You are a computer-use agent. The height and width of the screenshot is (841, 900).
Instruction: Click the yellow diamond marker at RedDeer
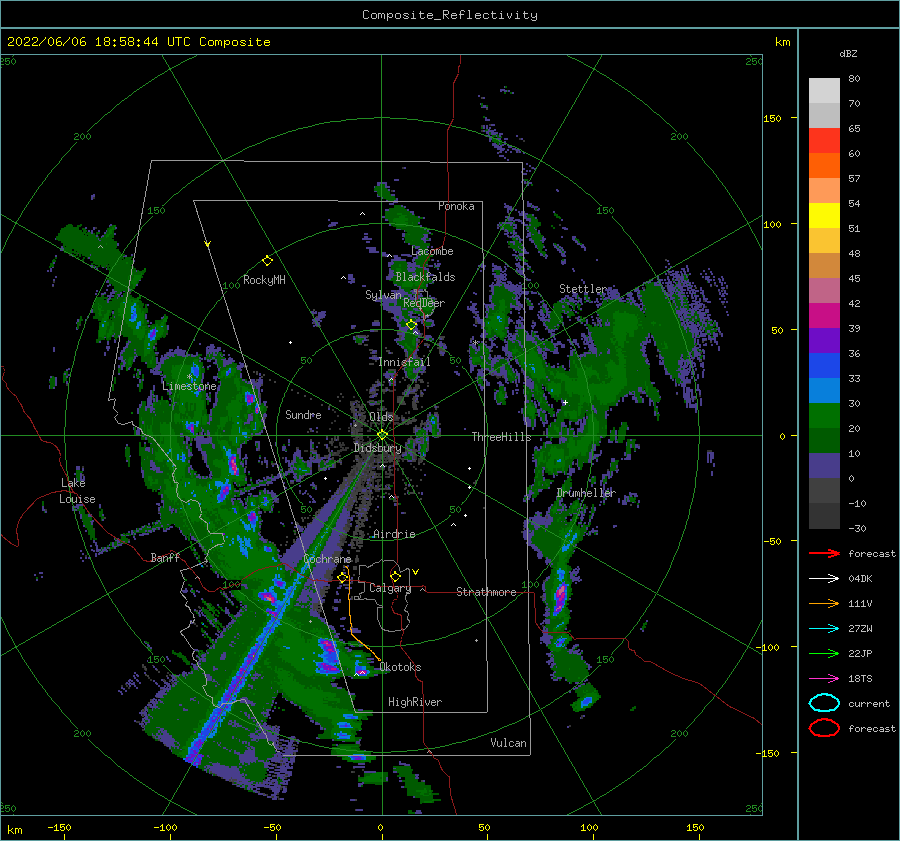tap(412, 325)
